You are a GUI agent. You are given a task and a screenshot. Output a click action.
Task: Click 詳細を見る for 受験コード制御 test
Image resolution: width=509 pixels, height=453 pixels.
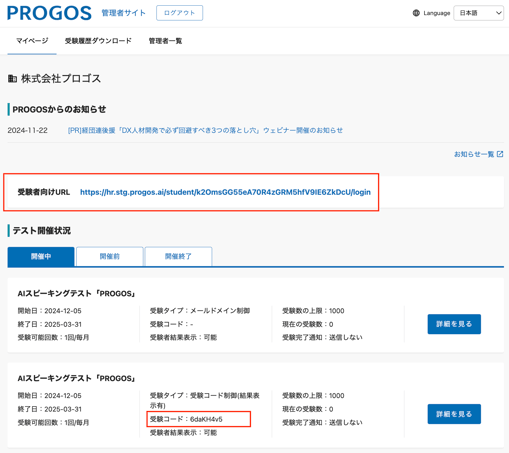454,414
